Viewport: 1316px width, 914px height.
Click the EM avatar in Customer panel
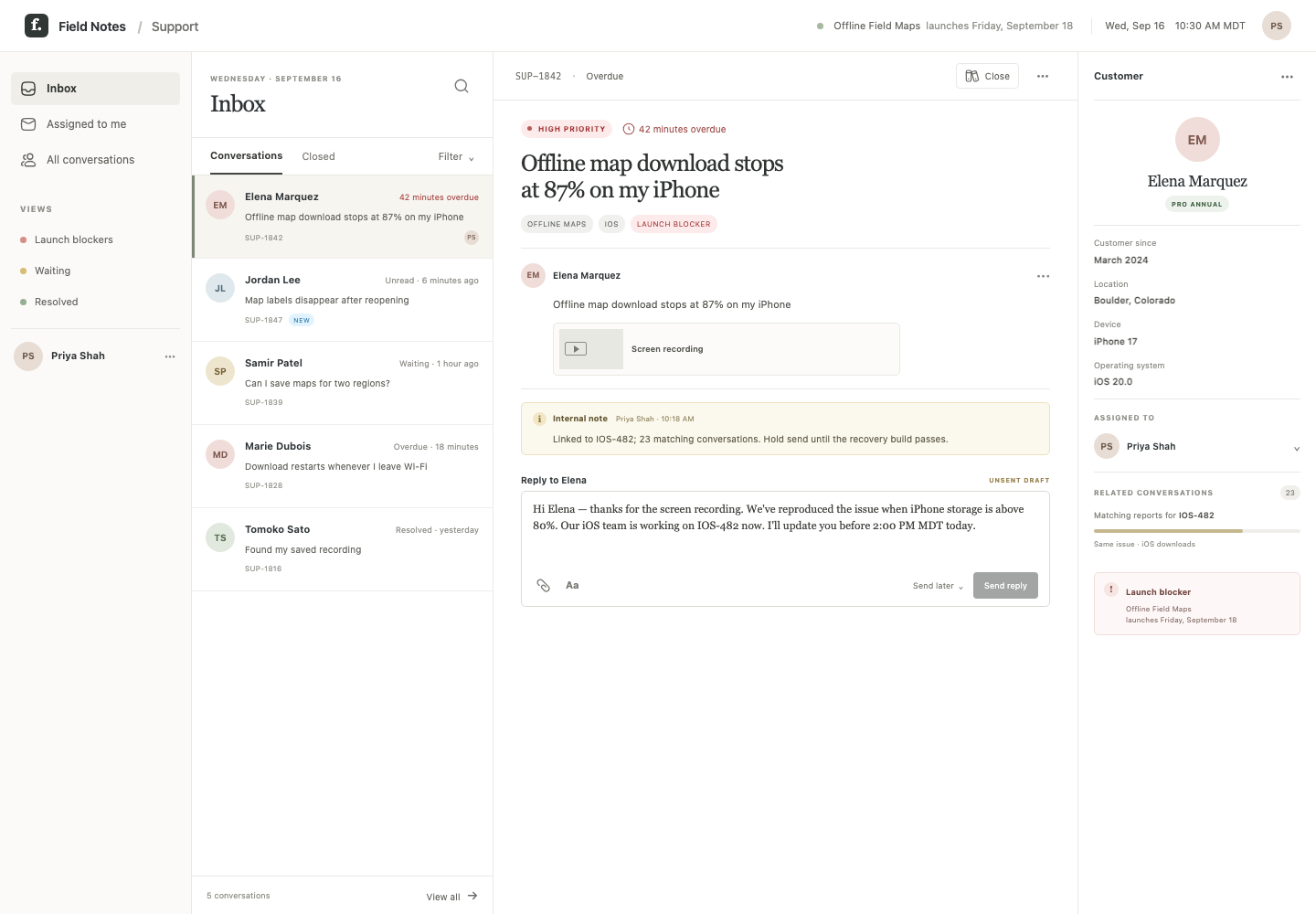click(1197, 140)
